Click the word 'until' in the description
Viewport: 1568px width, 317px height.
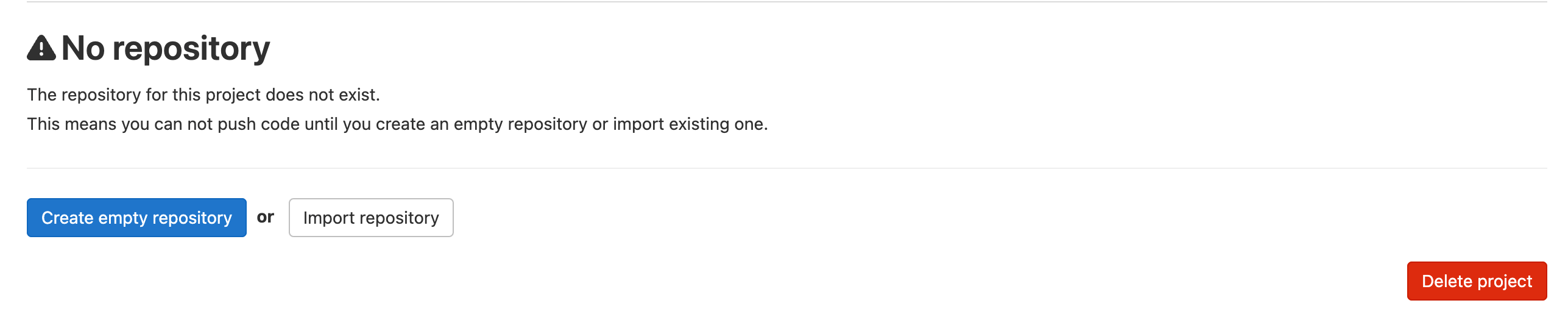(x=322, y=124)
